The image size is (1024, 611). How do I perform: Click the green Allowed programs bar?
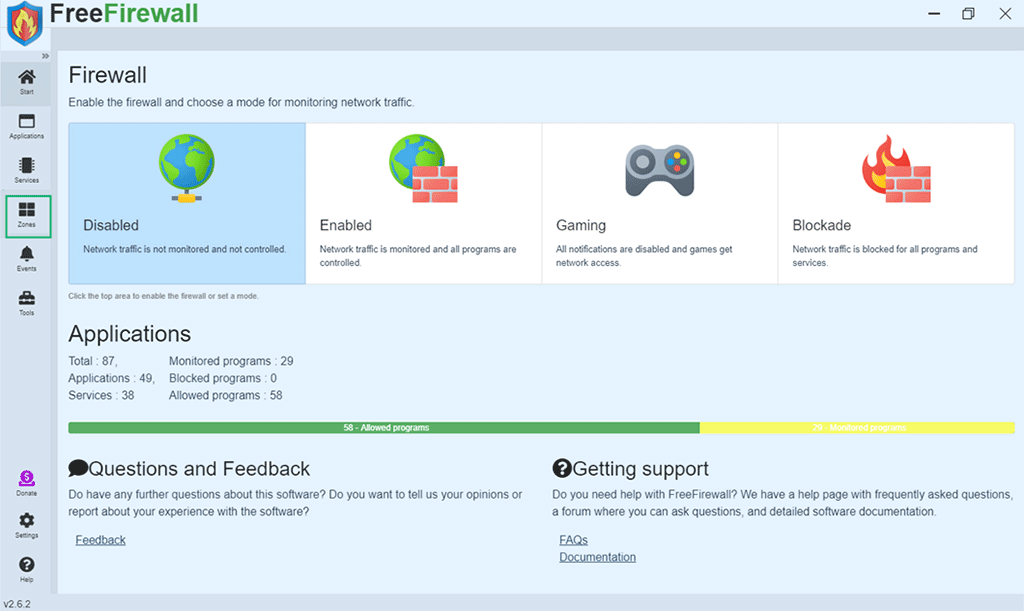point(385,428)
